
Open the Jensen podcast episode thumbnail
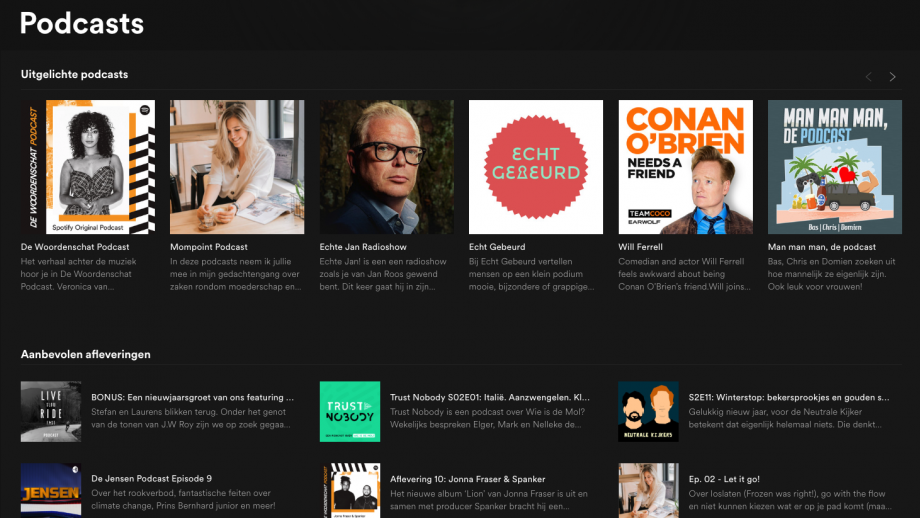(51, 490)
